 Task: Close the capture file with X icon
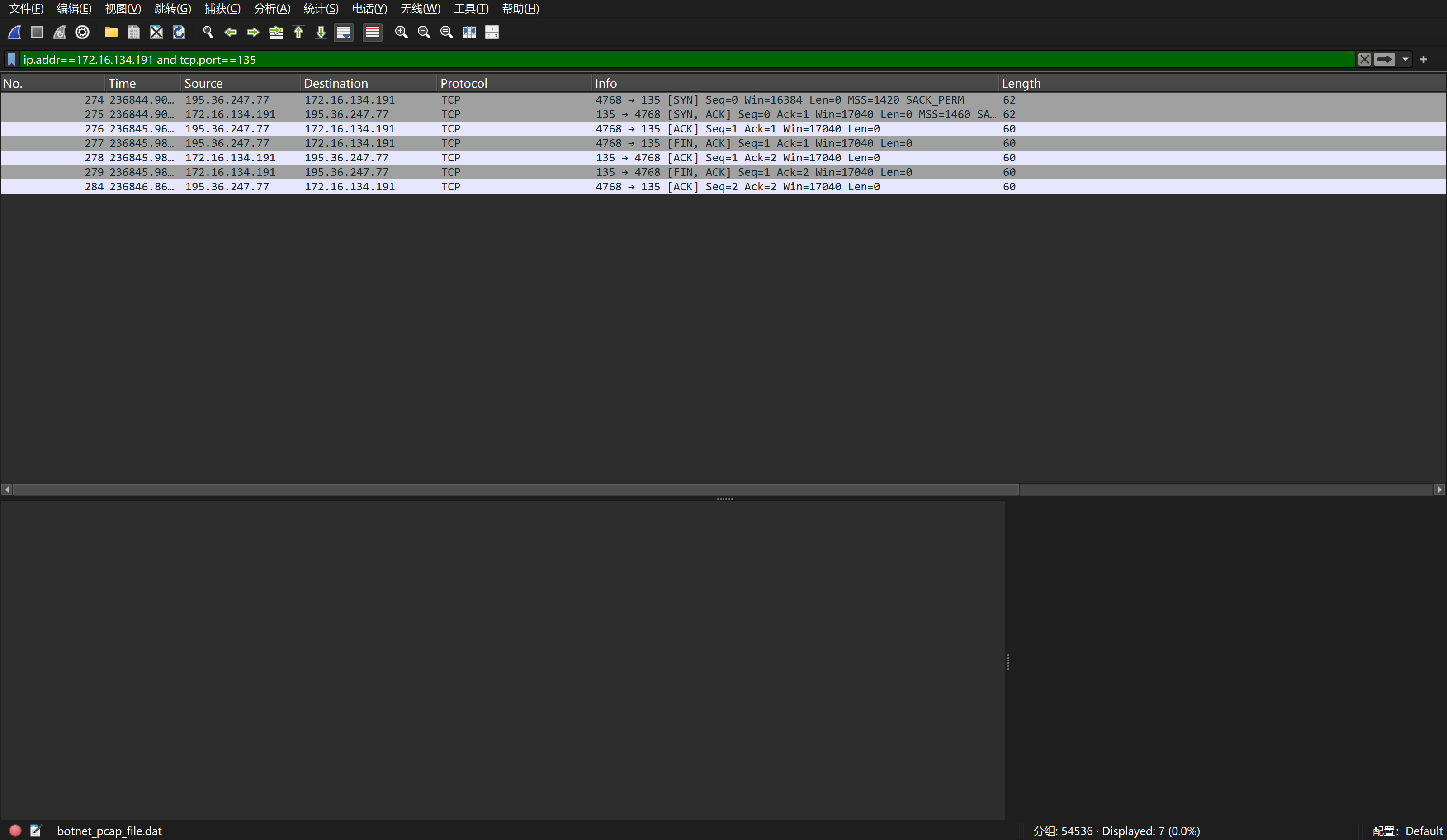coord(156,32)
